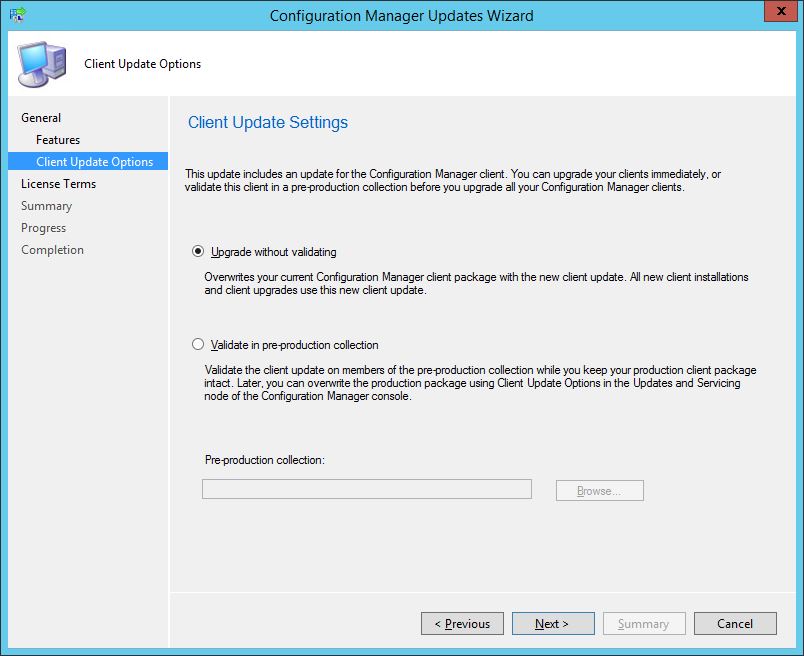Navigate to the Completion page
Screen dimensions: 804x656
click(52, 249)
